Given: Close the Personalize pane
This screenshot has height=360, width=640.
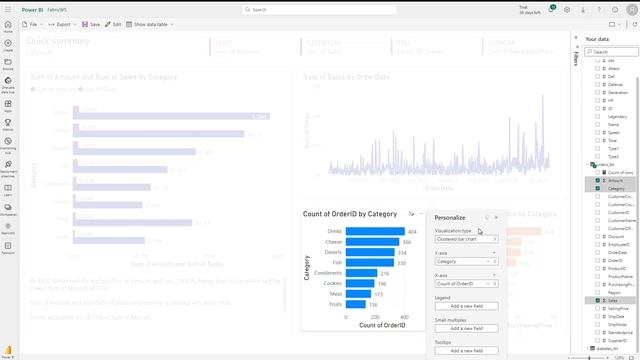Looking at the screenshot, I should coord(496,218).
